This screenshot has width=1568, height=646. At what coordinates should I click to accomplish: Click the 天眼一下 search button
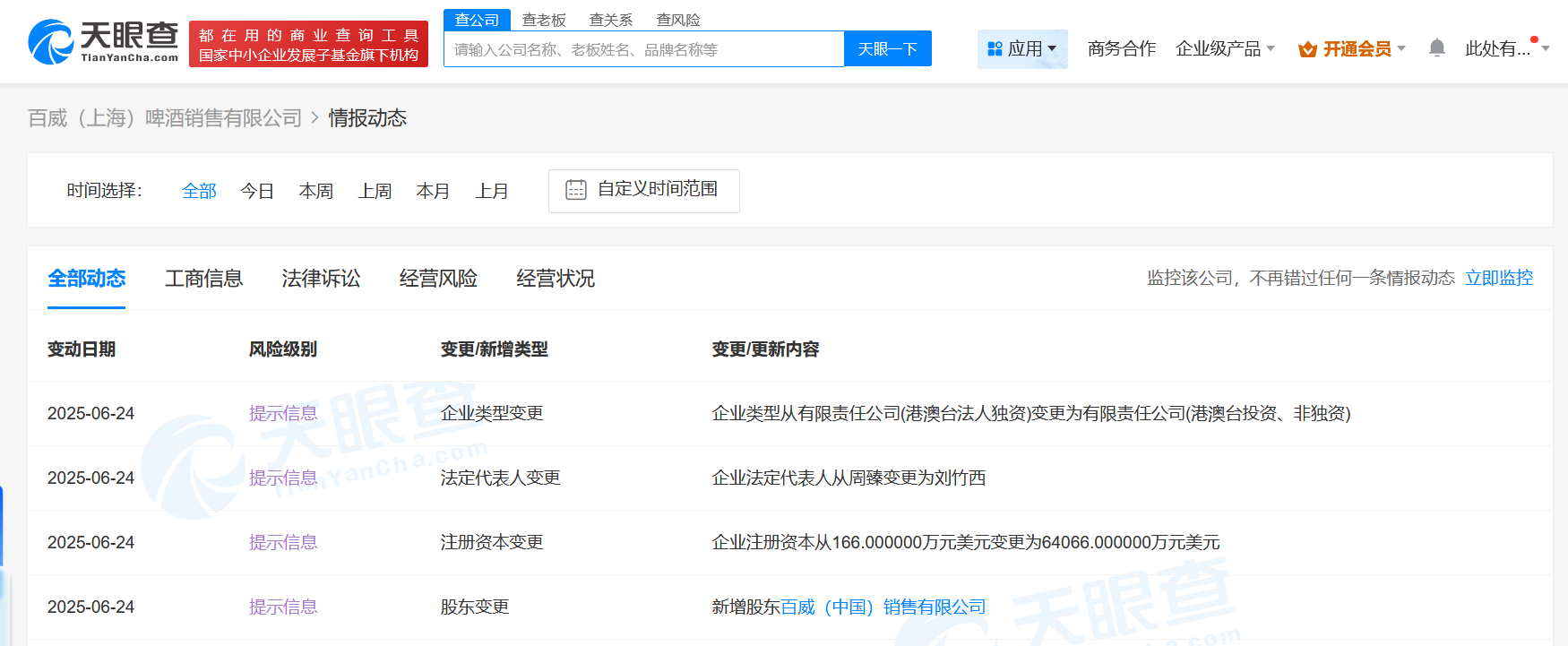tap(887, 49)
